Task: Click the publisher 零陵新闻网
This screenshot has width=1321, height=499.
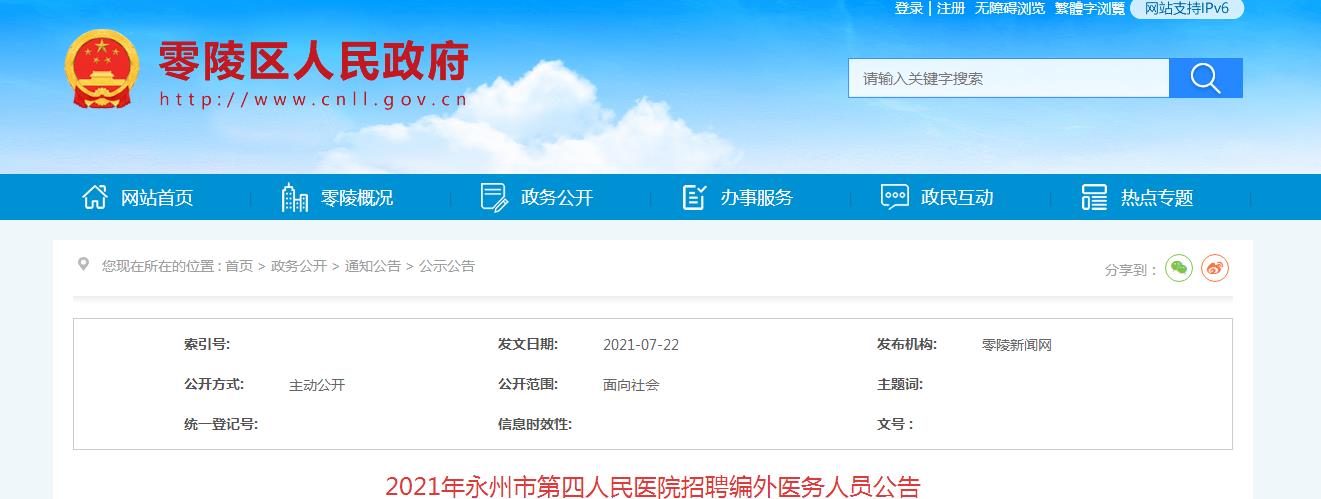Action: click(1017, 345)
